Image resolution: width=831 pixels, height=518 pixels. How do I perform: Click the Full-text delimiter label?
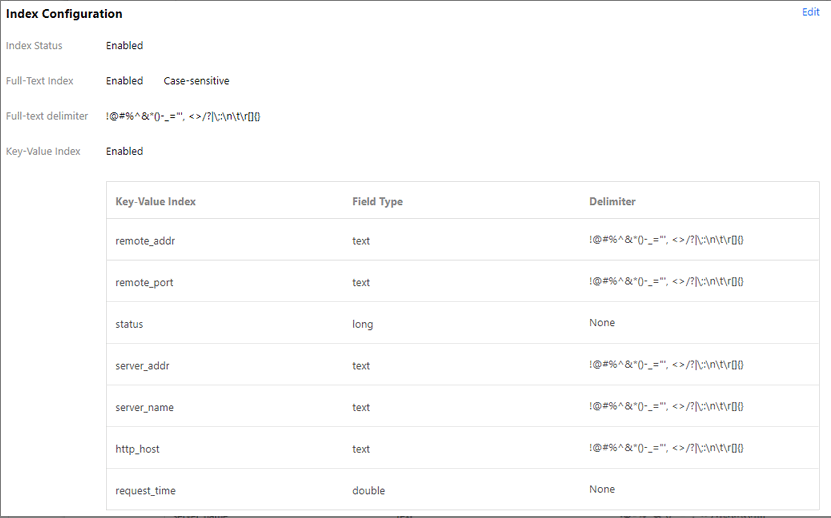(47, 116)
